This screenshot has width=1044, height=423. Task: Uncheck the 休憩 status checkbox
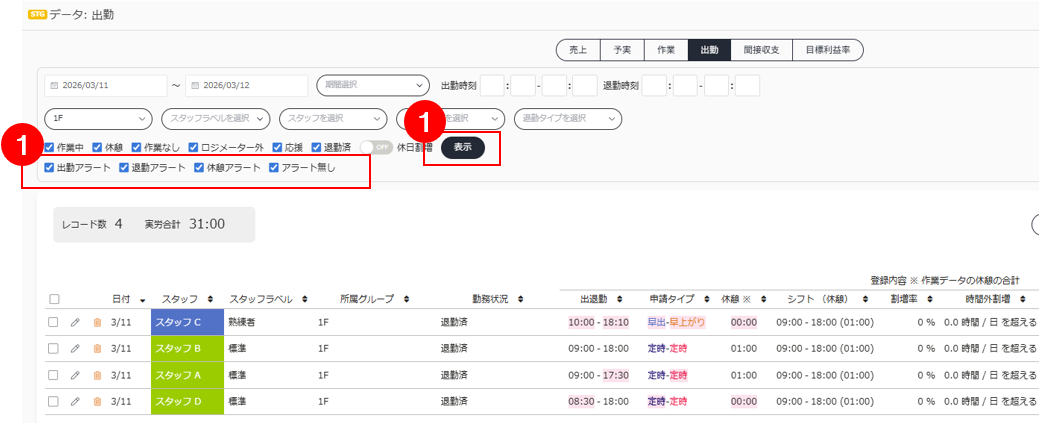coord(97,147)
